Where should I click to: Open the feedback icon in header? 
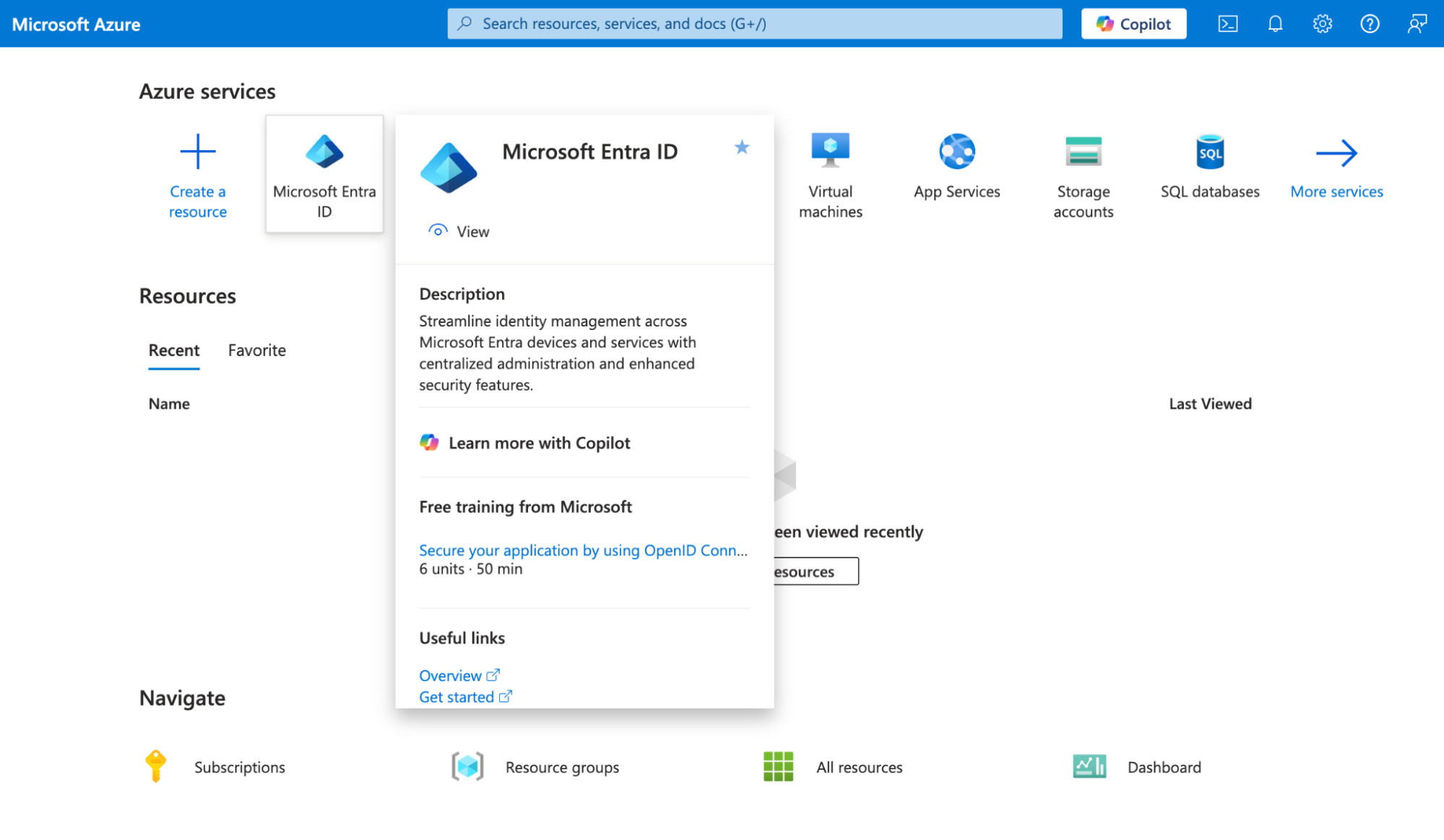click(1417, 24)
